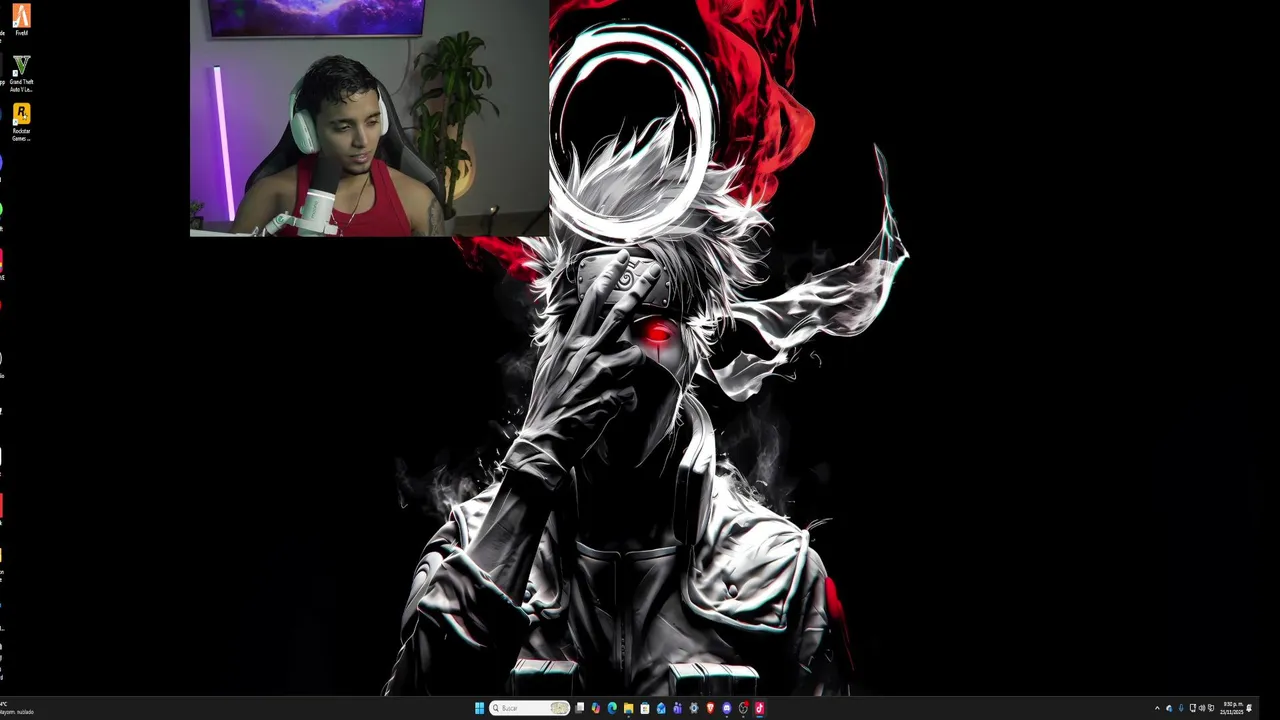
Task: Click the webcam overlay thumbnail
Action: coord(369,118)
